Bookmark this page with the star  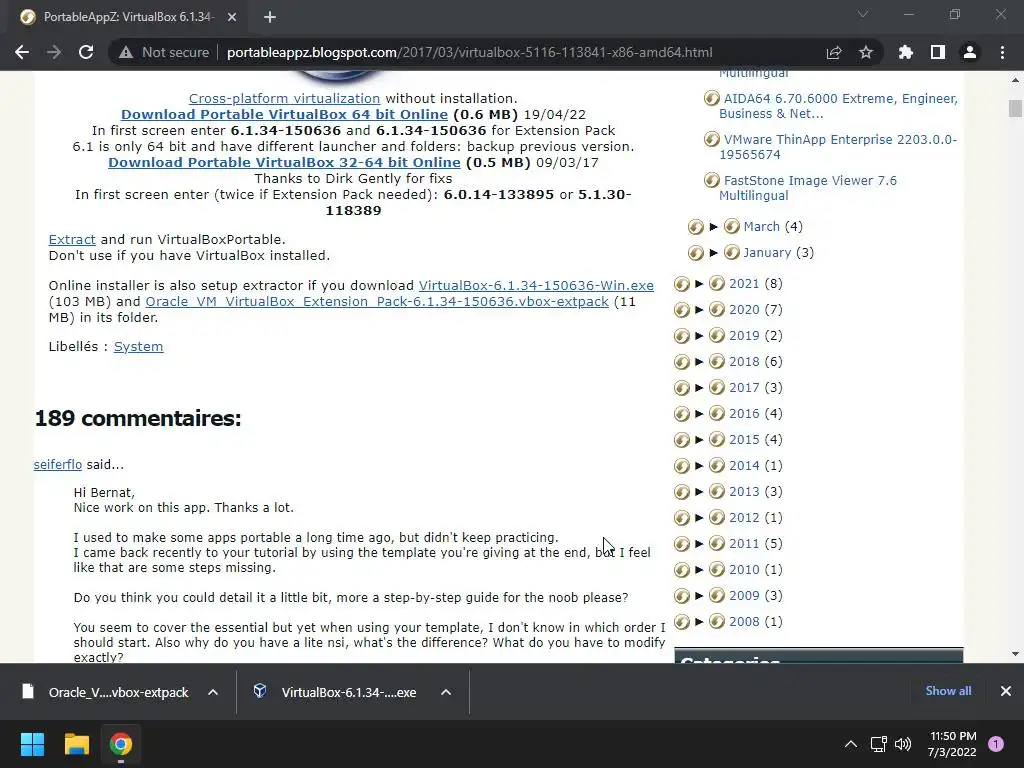point(866,52)
